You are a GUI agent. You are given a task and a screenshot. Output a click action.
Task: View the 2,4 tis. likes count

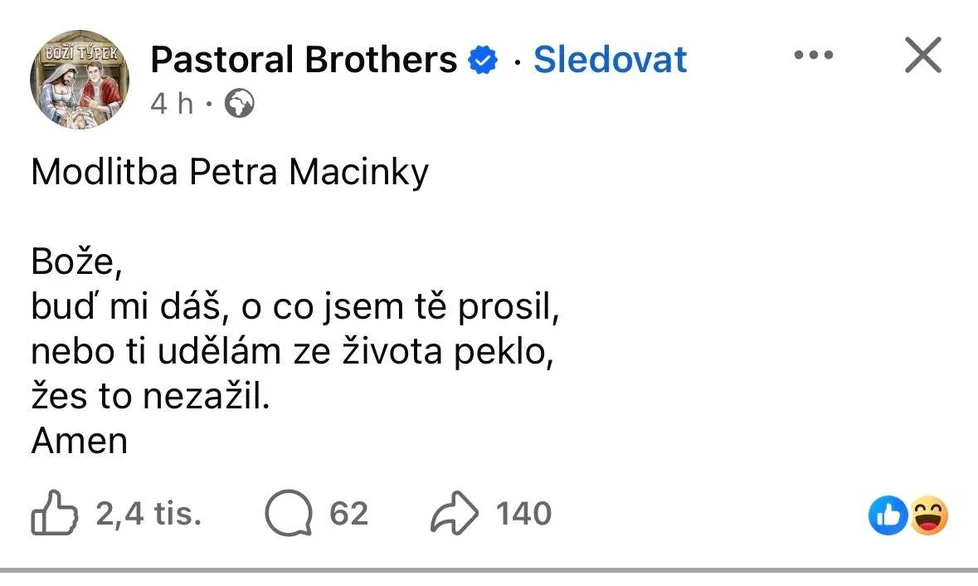tap(149, 515)
